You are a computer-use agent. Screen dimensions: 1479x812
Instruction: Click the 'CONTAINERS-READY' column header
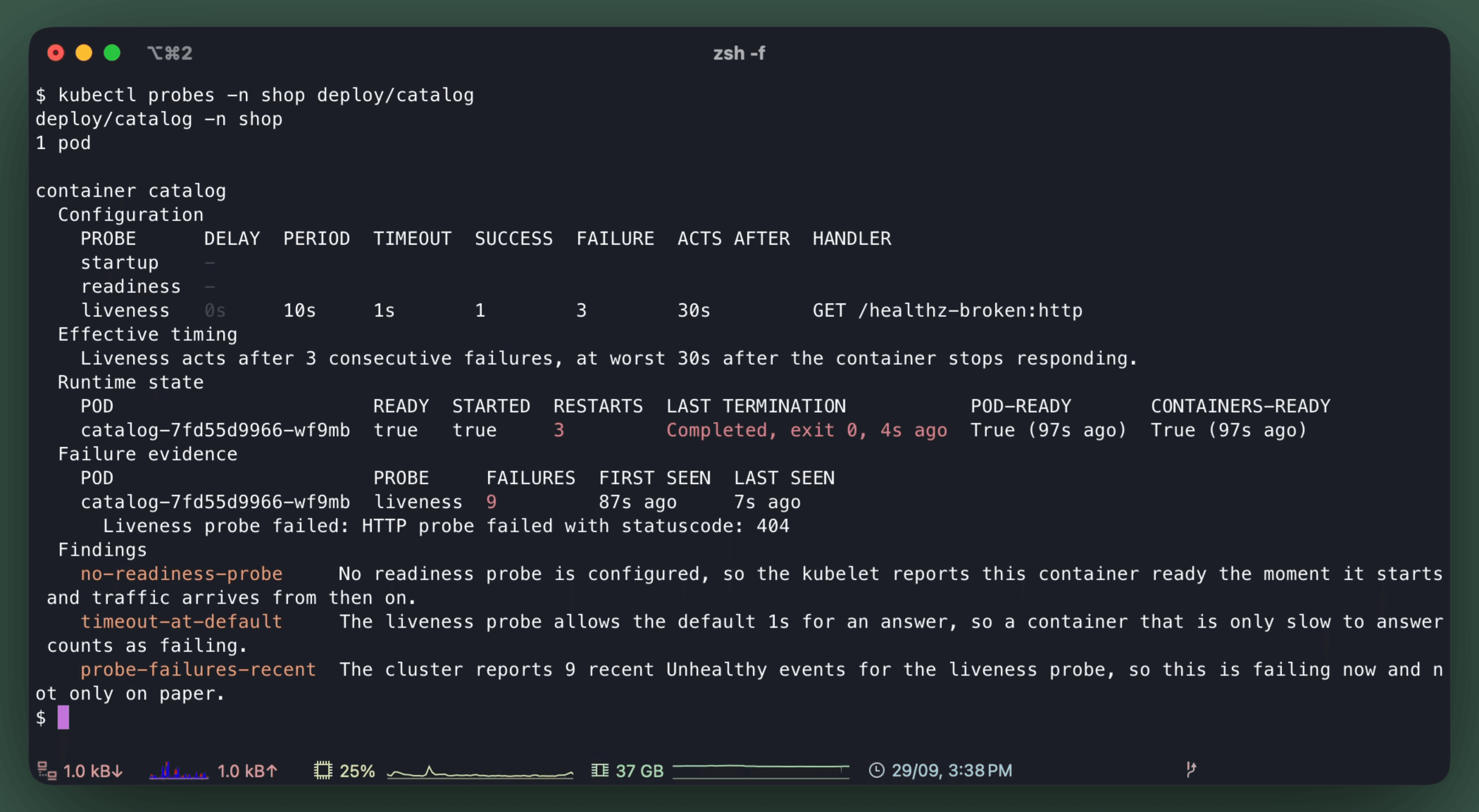click(1241, 406)
